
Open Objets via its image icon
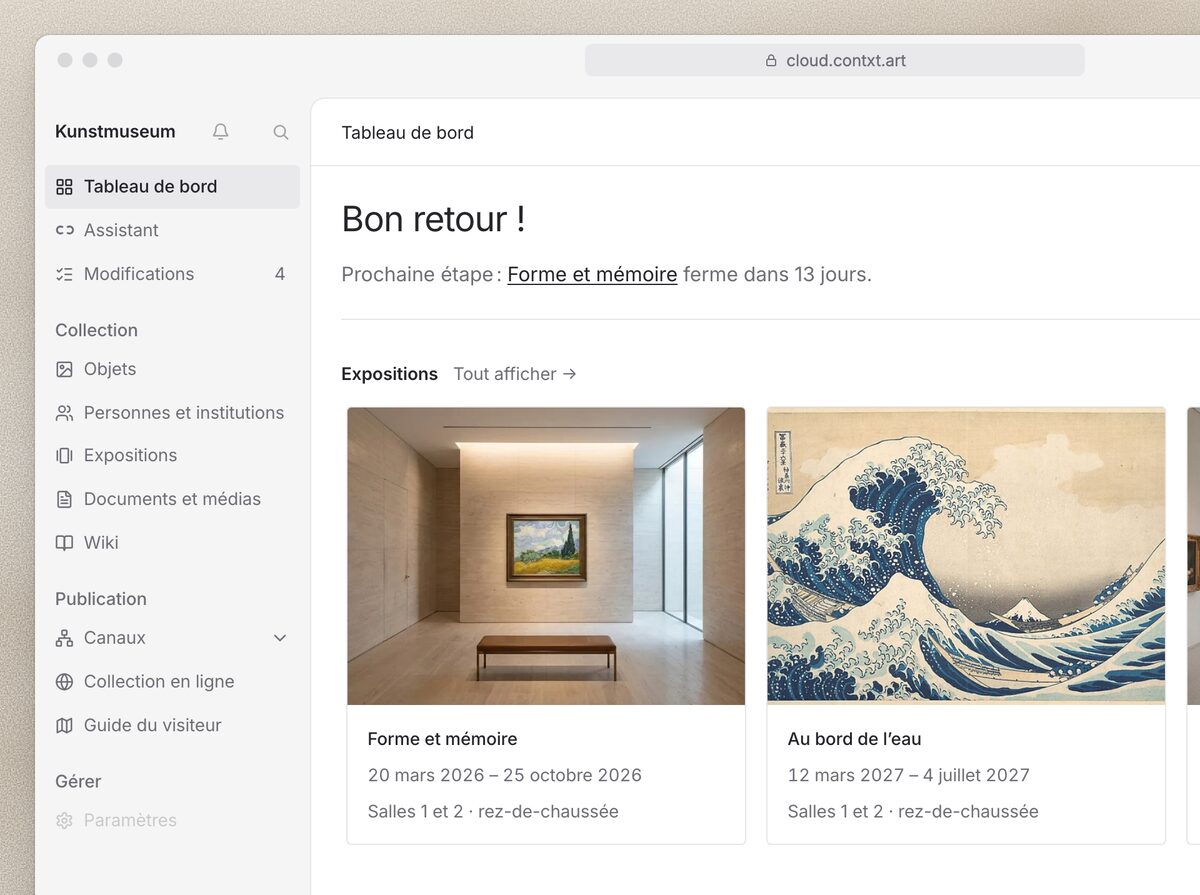[x=64, y=369]
